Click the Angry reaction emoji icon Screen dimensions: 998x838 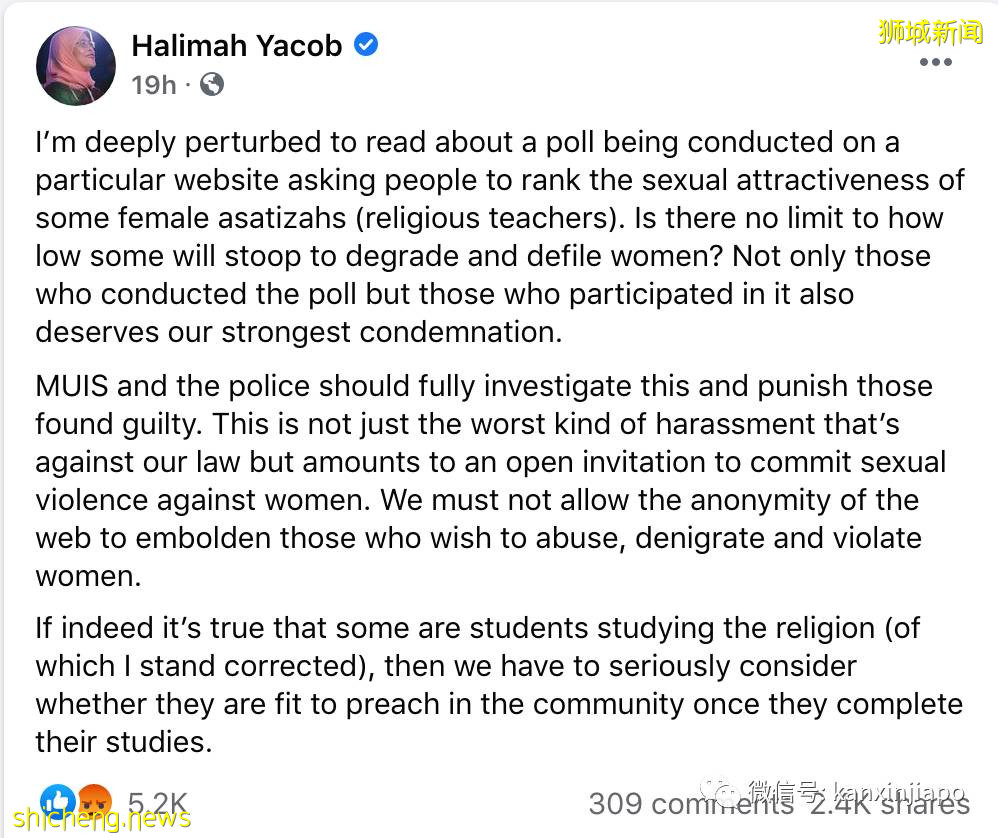coord(93,800)
